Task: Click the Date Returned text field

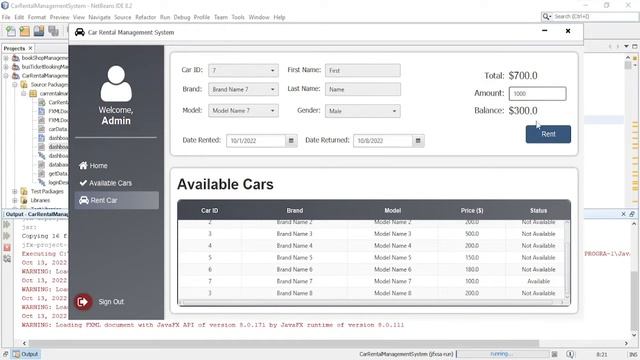Action: tap(383, 140)
